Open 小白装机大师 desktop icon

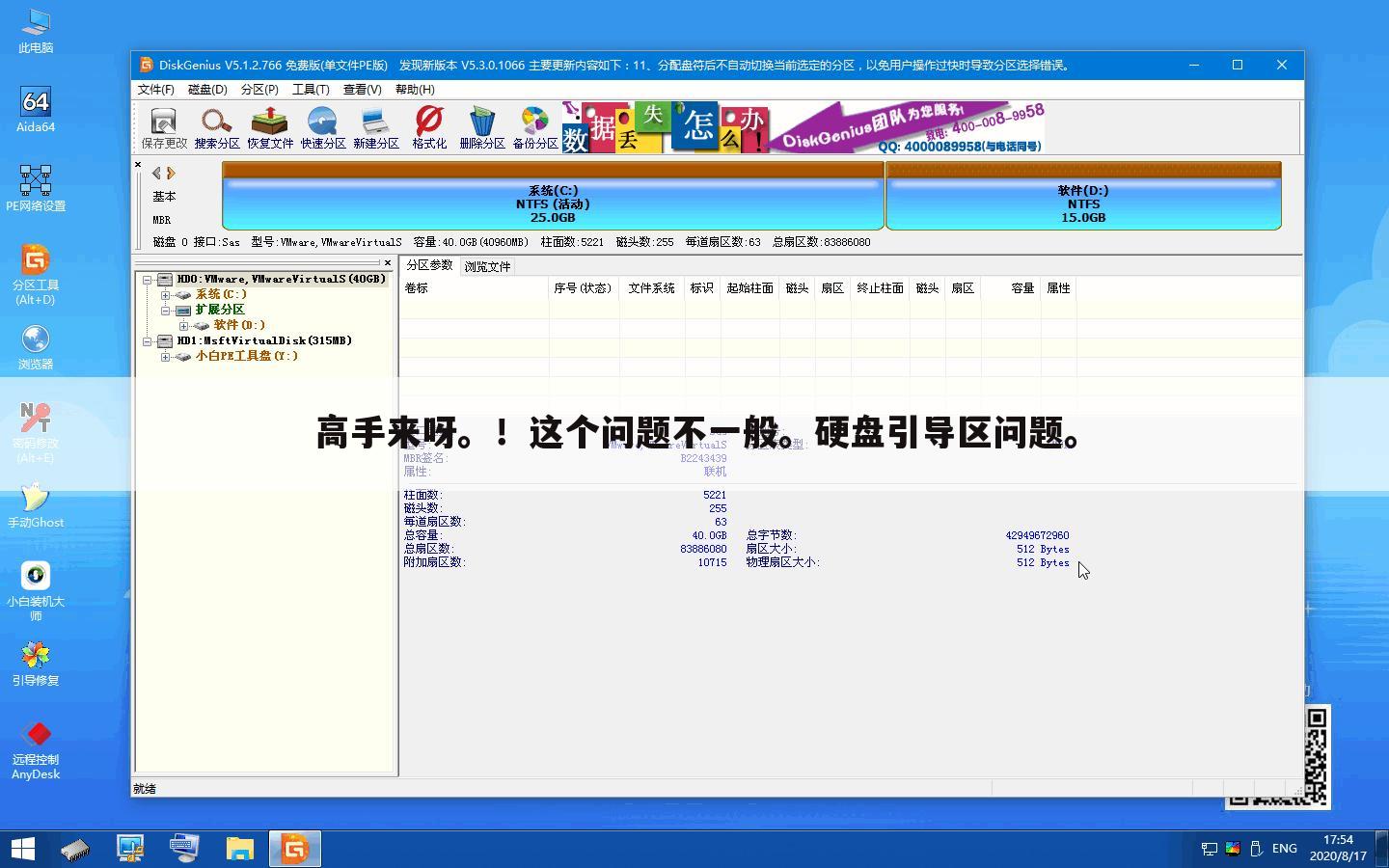(x=36, y=591)
